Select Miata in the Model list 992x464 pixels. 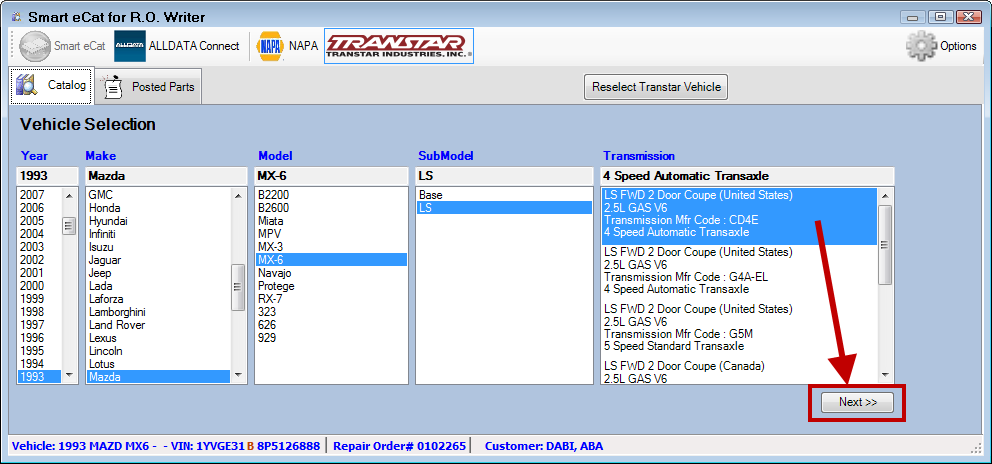pos(270,221)
